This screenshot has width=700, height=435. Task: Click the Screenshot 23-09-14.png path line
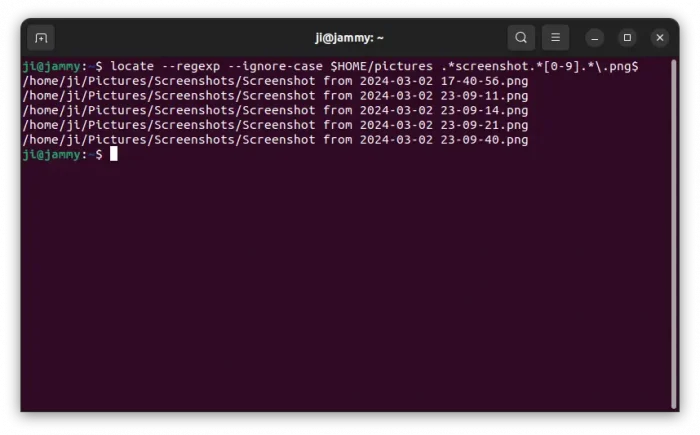tap(275, 110)
